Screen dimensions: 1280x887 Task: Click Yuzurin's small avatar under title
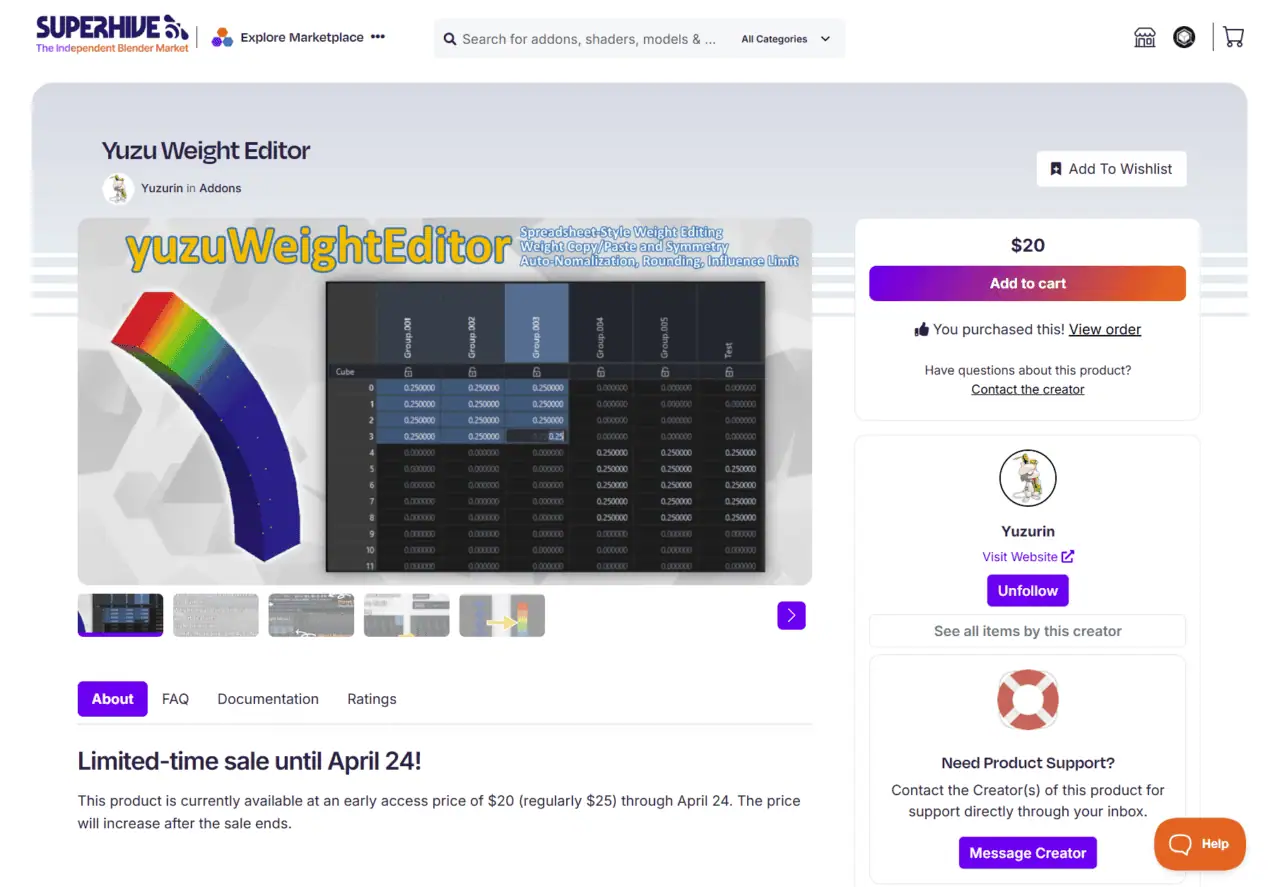pyautogui.click(x=118, y=188)
